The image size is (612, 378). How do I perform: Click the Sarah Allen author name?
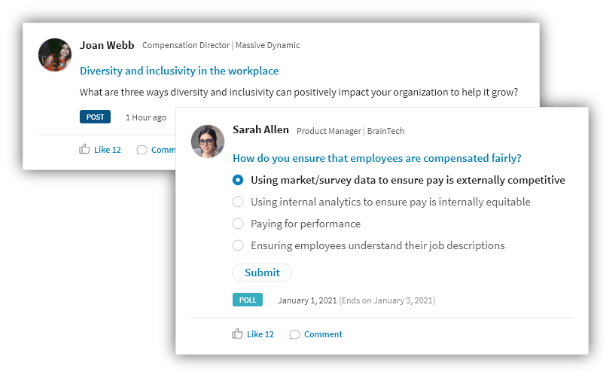tap(261, 130)
